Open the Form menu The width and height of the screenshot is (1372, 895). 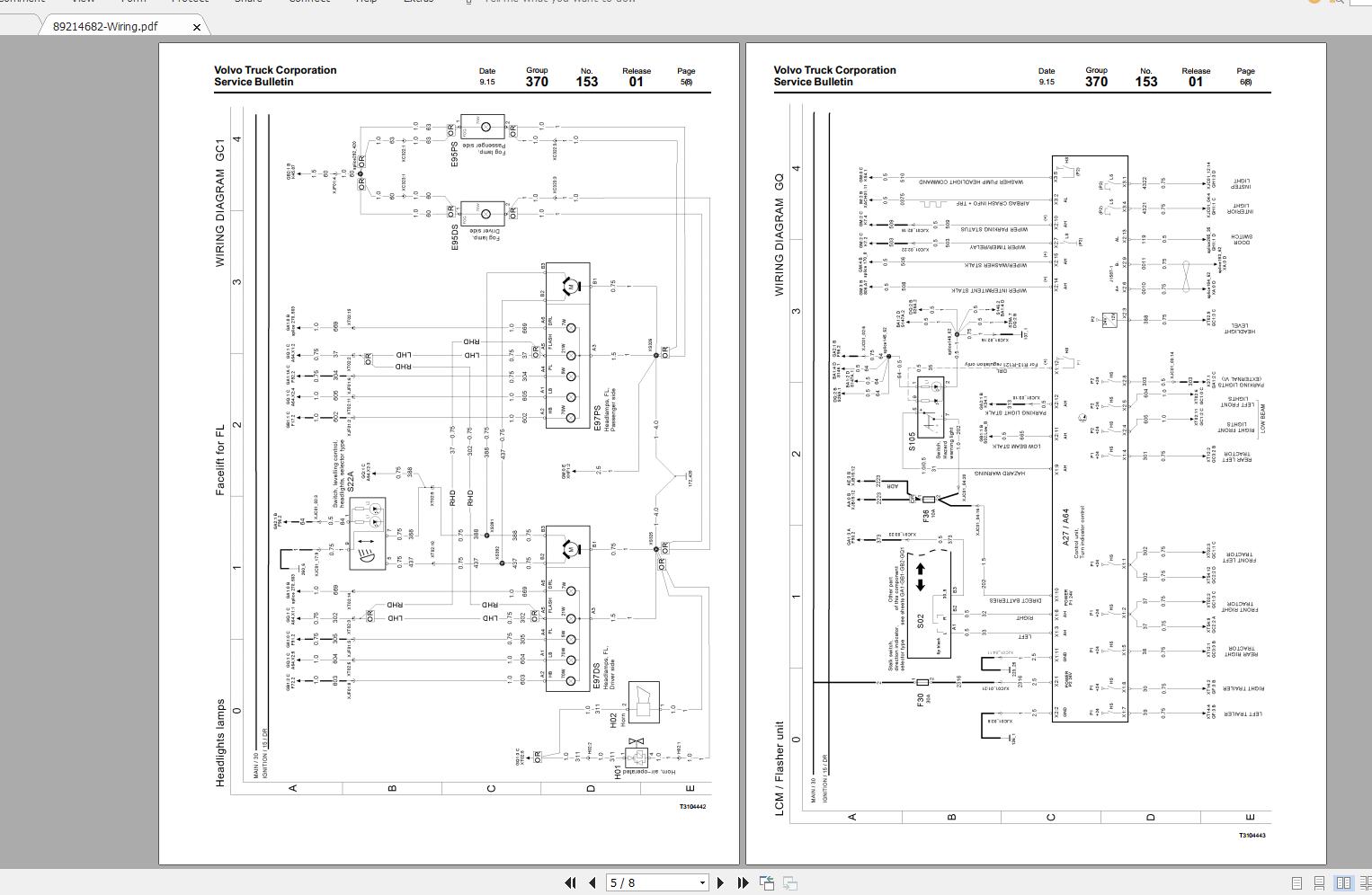coord(133,4)
